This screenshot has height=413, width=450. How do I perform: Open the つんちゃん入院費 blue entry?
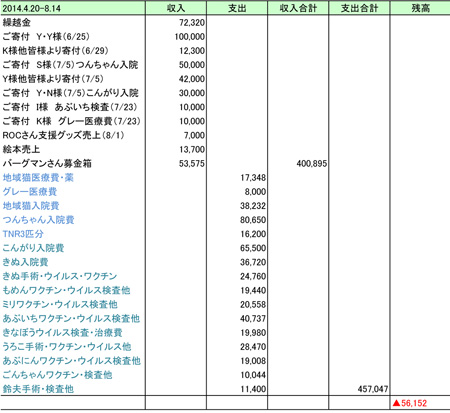point(38,220)
